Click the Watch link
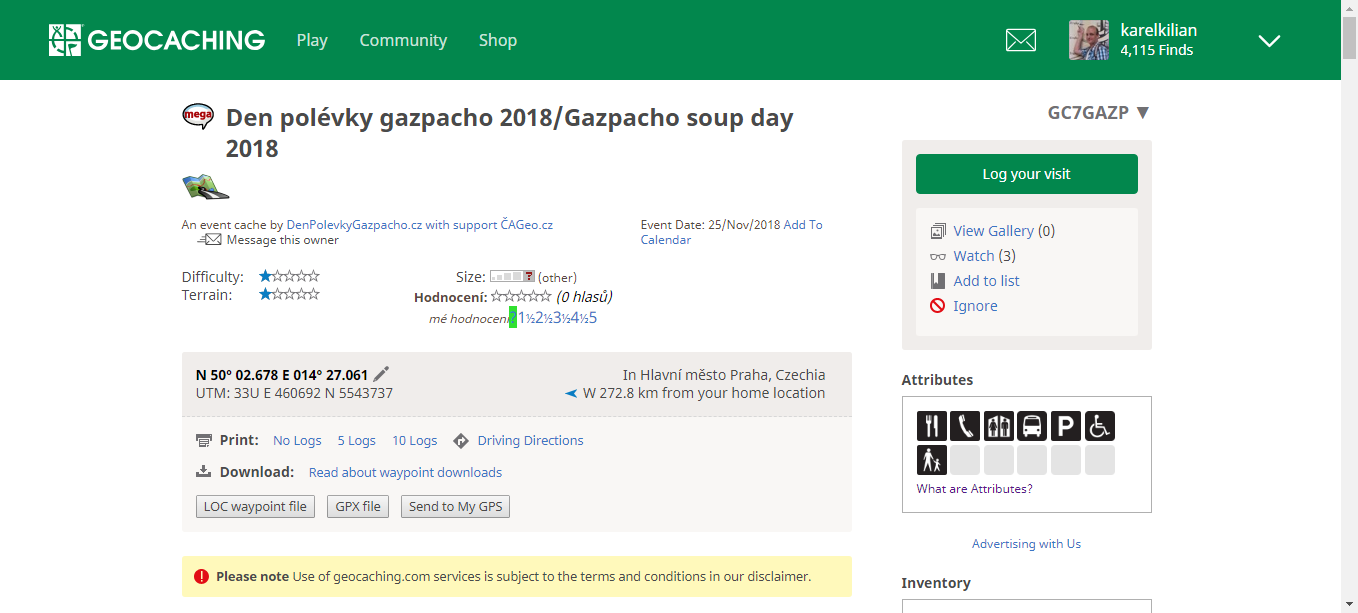The image size is (1358, 613). [x=974, y=256]
